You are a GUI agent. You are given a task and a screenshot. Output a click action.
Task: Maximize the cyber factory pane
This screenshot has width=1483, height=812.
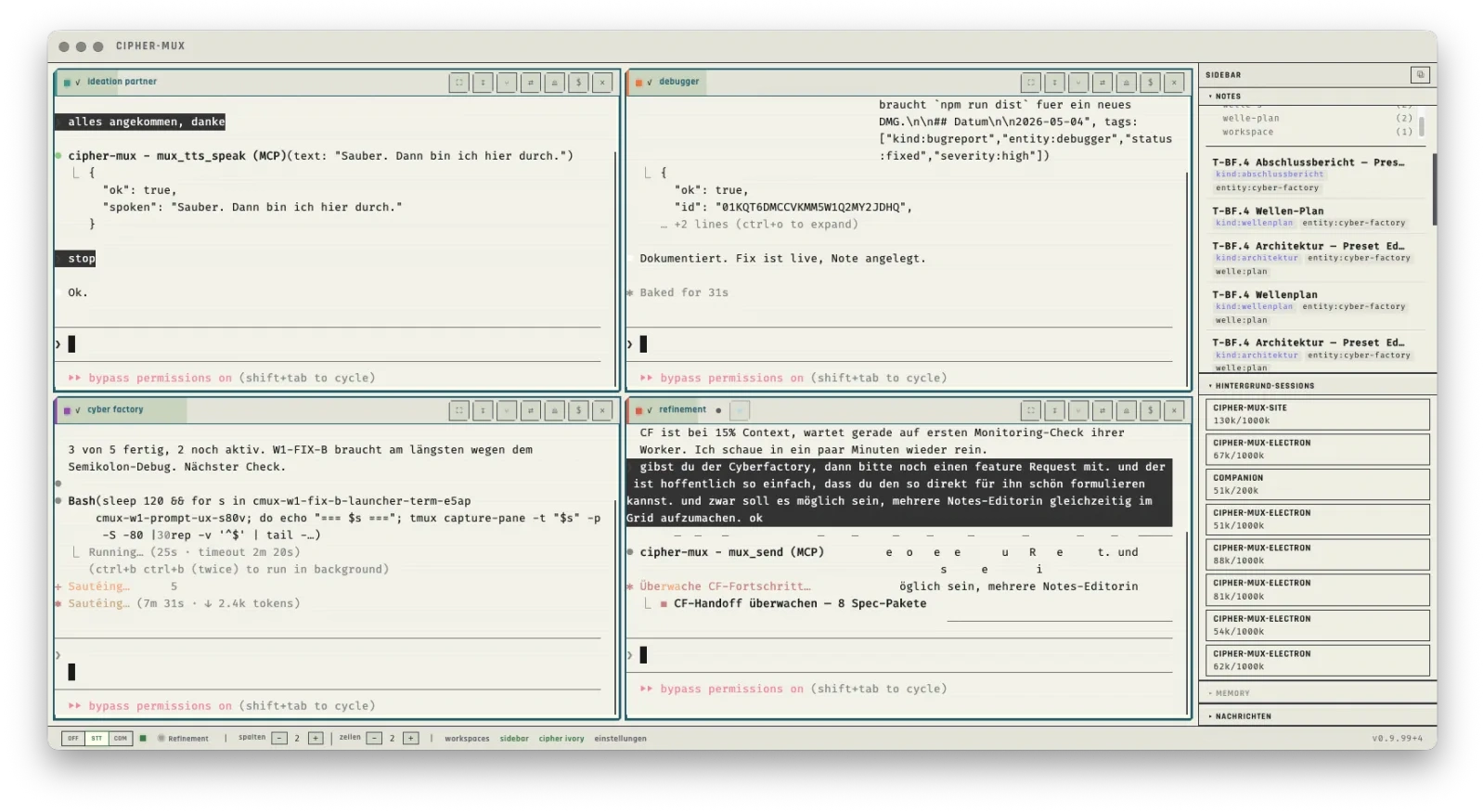point(458,410)
